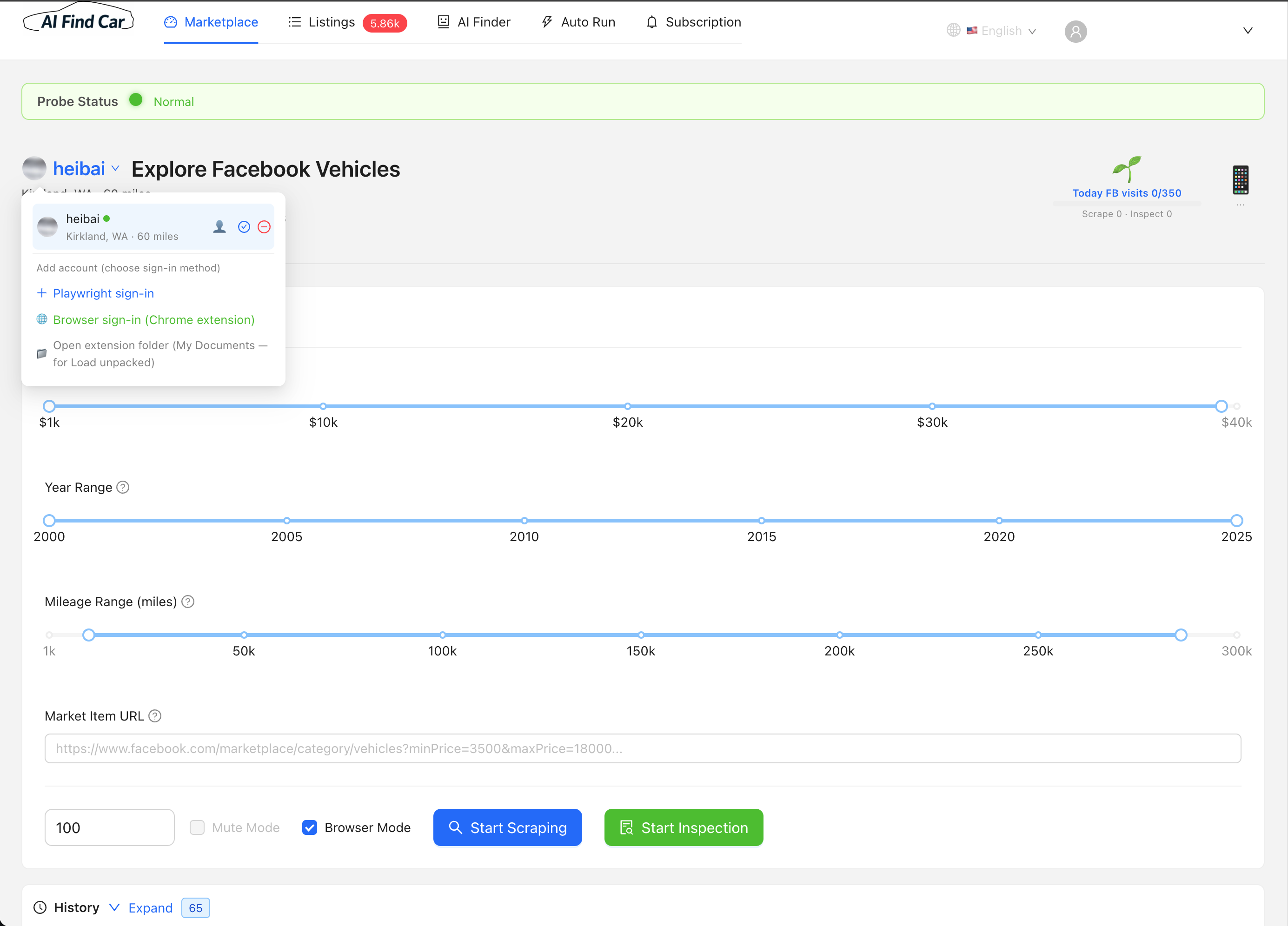Click the Mileage Range help icon

coord(188,601)
